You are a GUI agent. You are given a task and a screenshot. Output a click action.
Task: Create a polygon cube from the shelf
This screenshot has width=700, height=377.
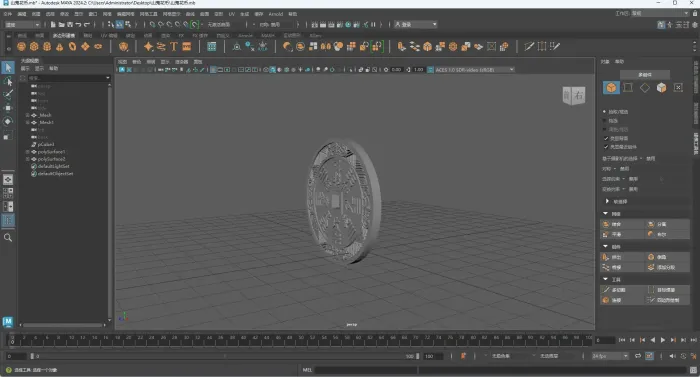pyautogui.click(x=34, y=46)
